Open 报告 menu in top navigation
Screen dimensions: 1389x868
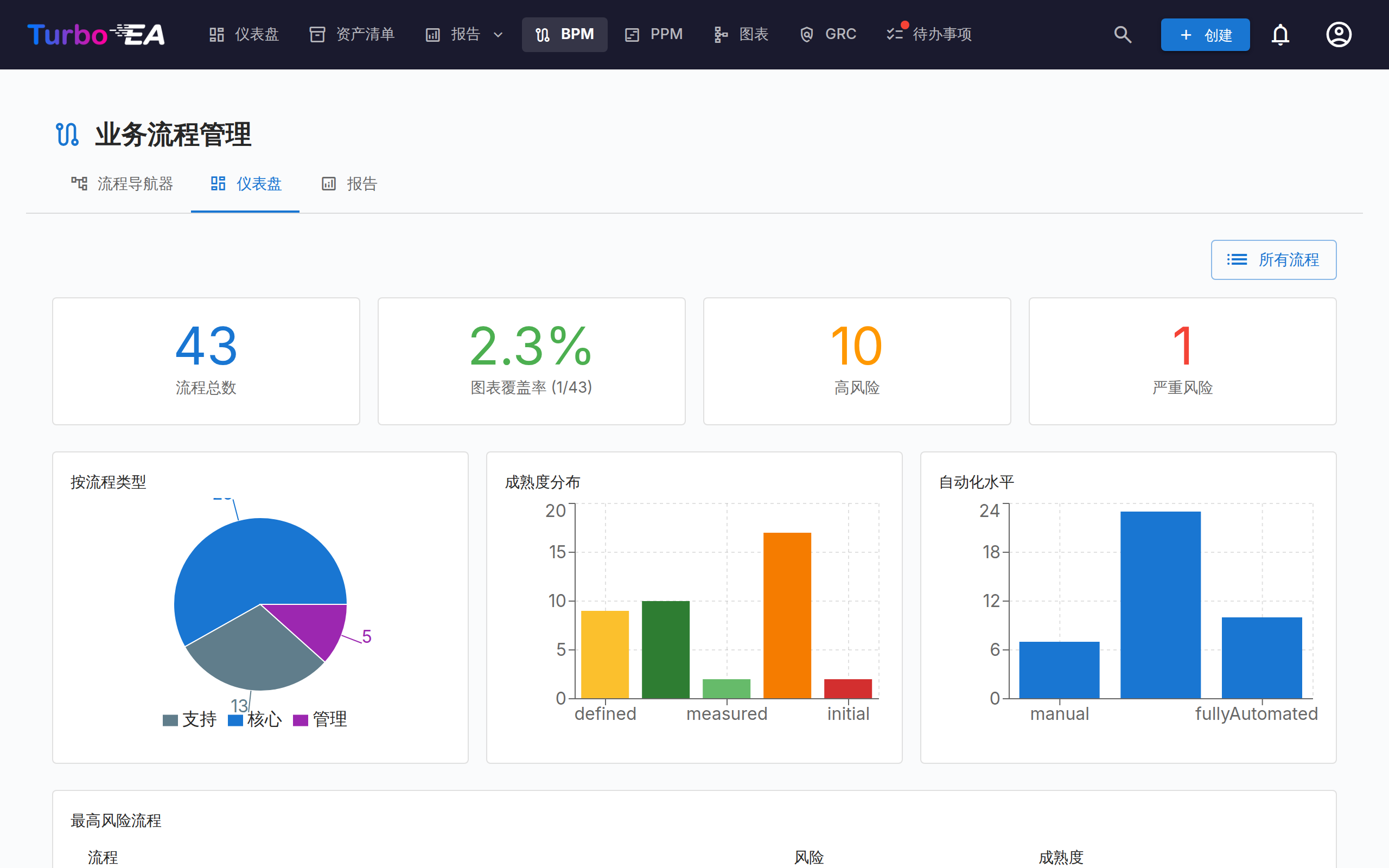(465, 34)
